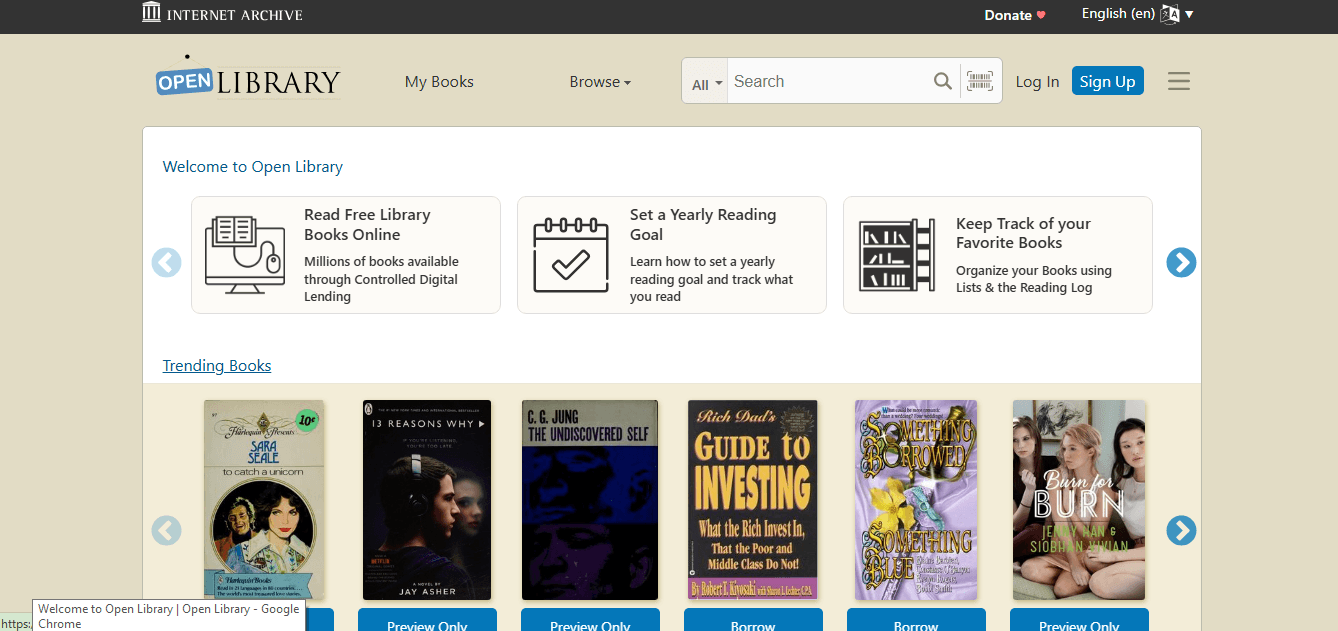
Task: Click the magnifying glass search icon
Action: click(x=943, y=81)
